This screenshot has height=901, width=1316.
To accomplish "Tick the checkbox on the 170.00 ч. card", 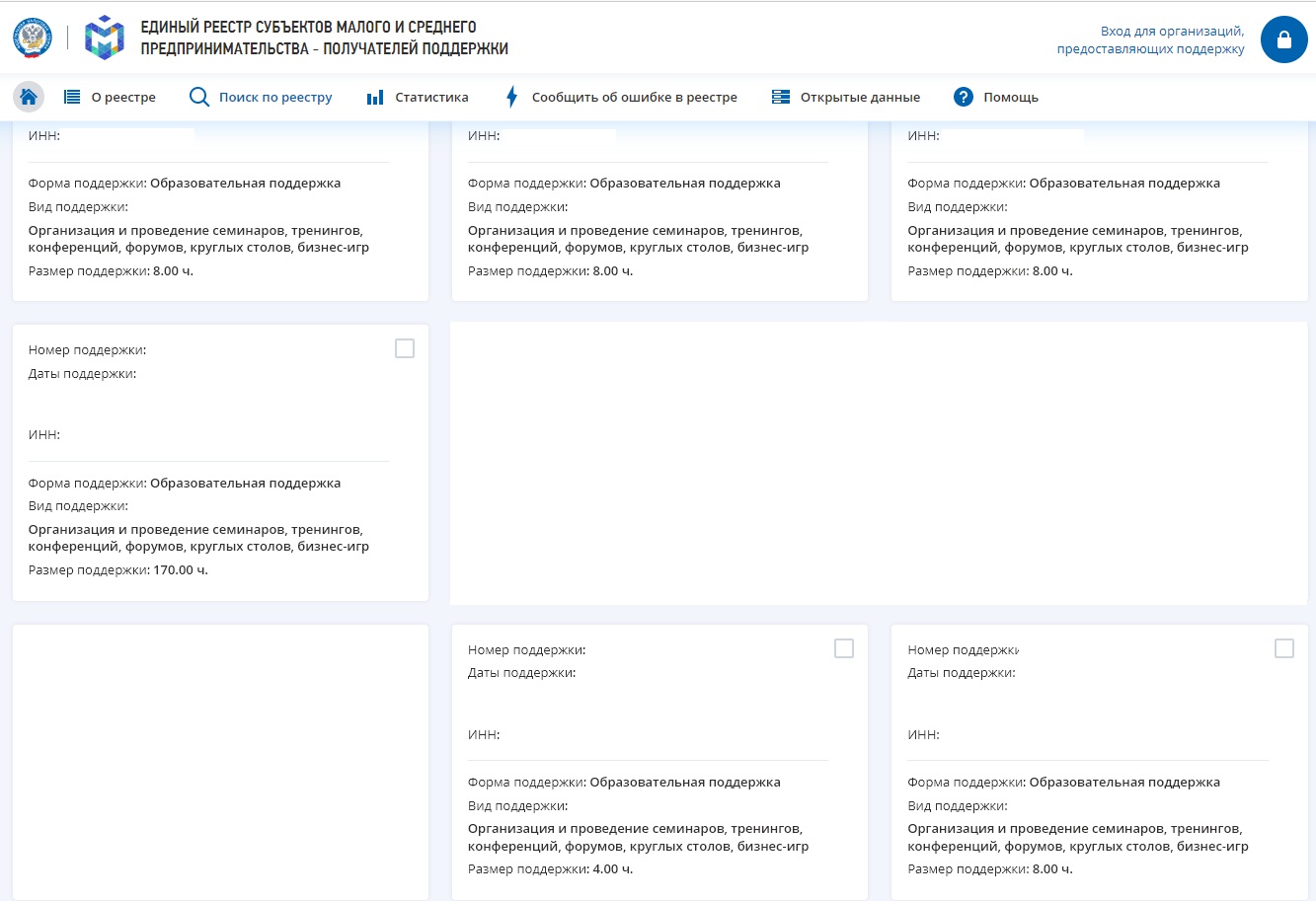I will coord(405,348).
